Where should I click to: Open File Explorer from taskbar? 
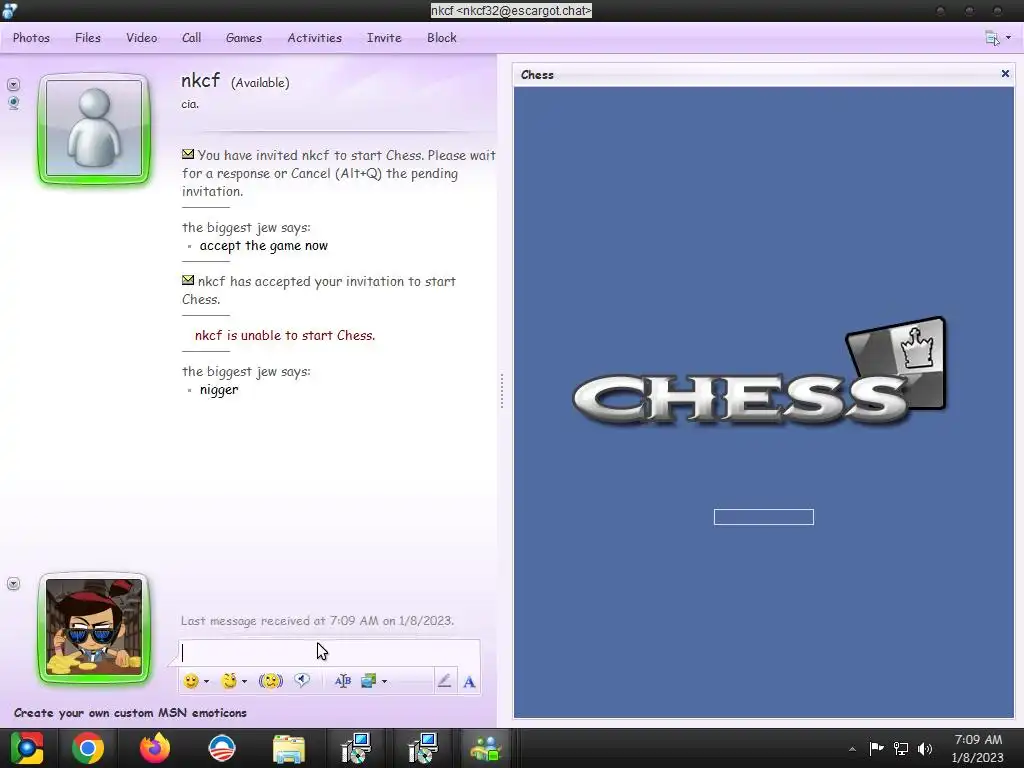pyautogui.click(x=289, y=748)
